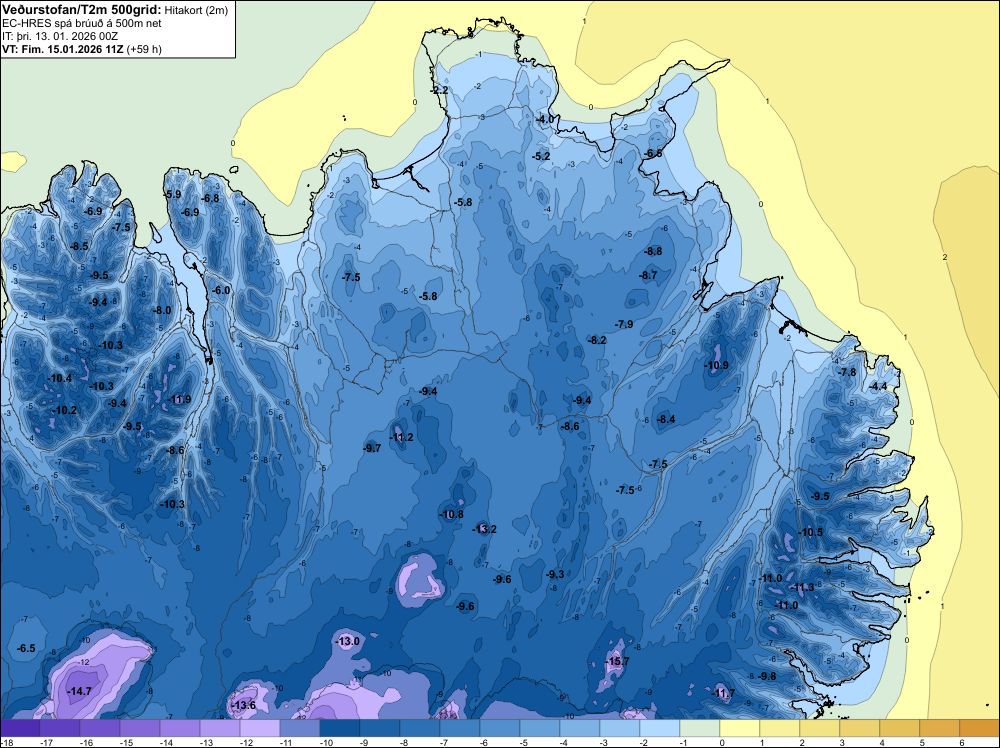Click the -10.2 temperature label
The image size is (1000, 748).
(x=65, y=410)
